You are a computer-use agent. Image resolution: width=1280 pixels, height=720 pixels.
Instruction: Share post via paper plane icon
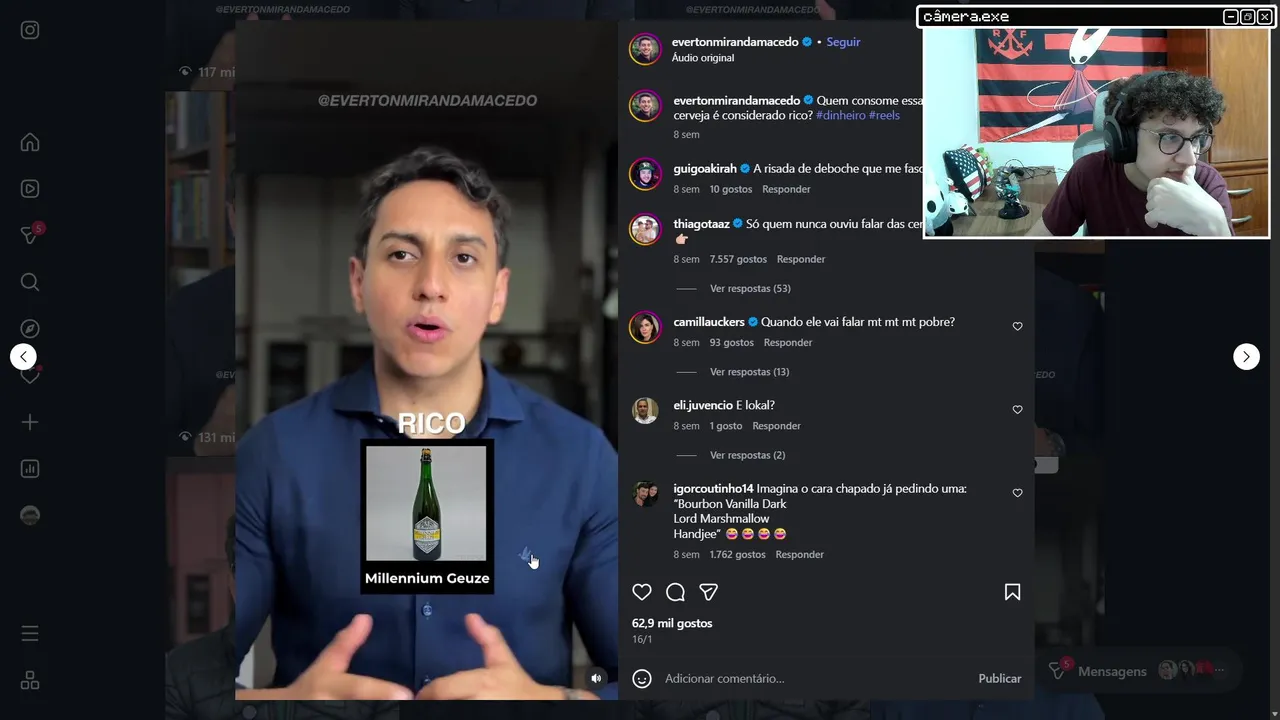pyautogui.click(x=709, y=592)
